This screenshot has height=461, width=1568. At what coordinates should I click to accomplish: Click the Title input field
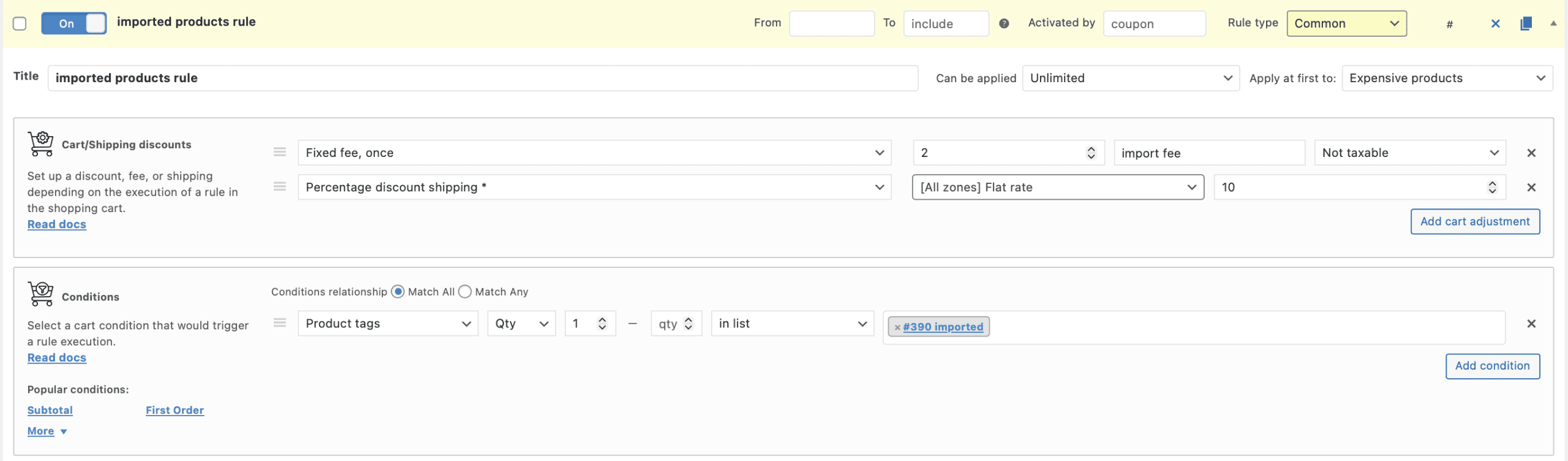483,78
